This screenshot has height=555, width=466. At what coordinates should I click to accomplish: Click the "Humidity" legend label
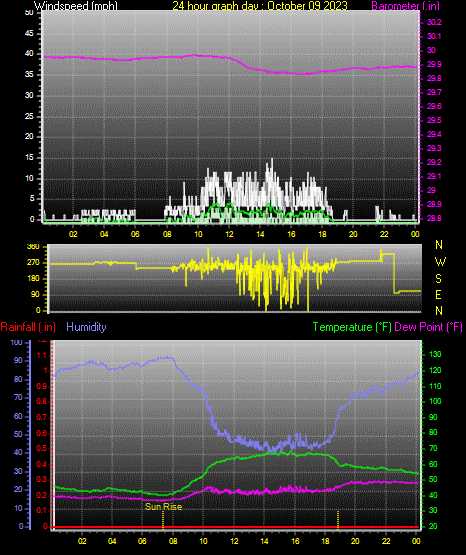[86, 327]
